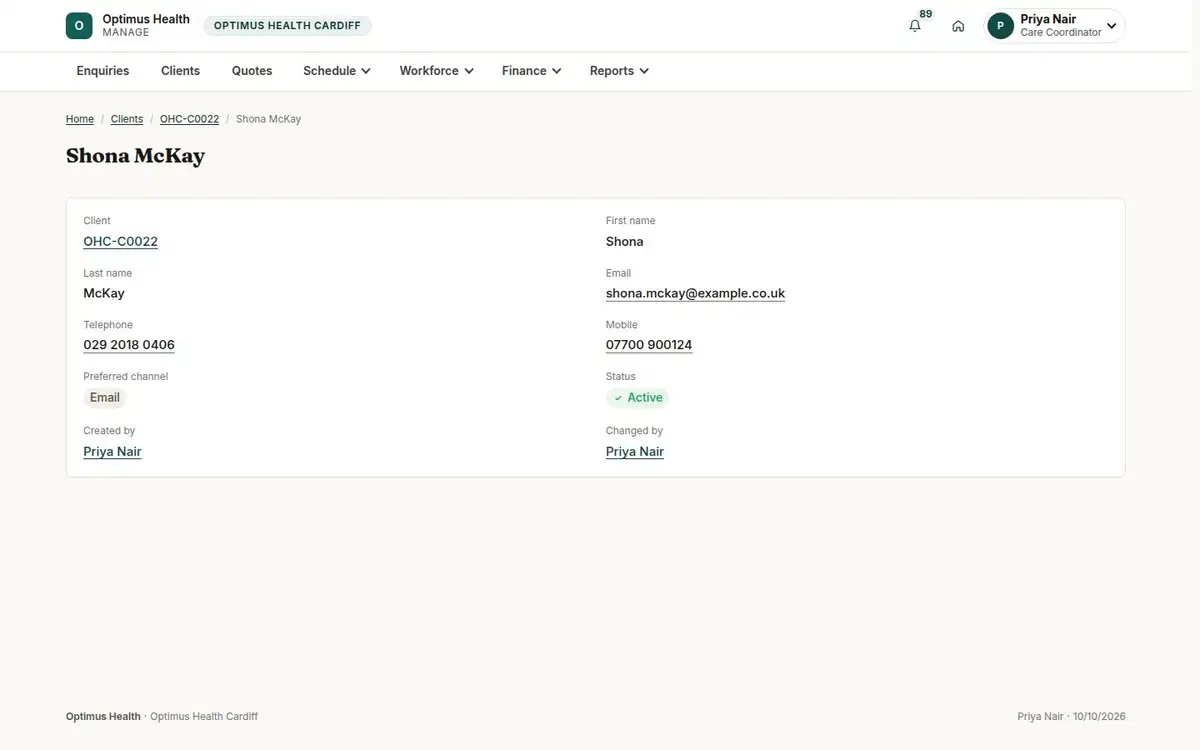1200x750 pixels.
Task: Click the Home breadcrumb link
Action: tap(80, 119)
